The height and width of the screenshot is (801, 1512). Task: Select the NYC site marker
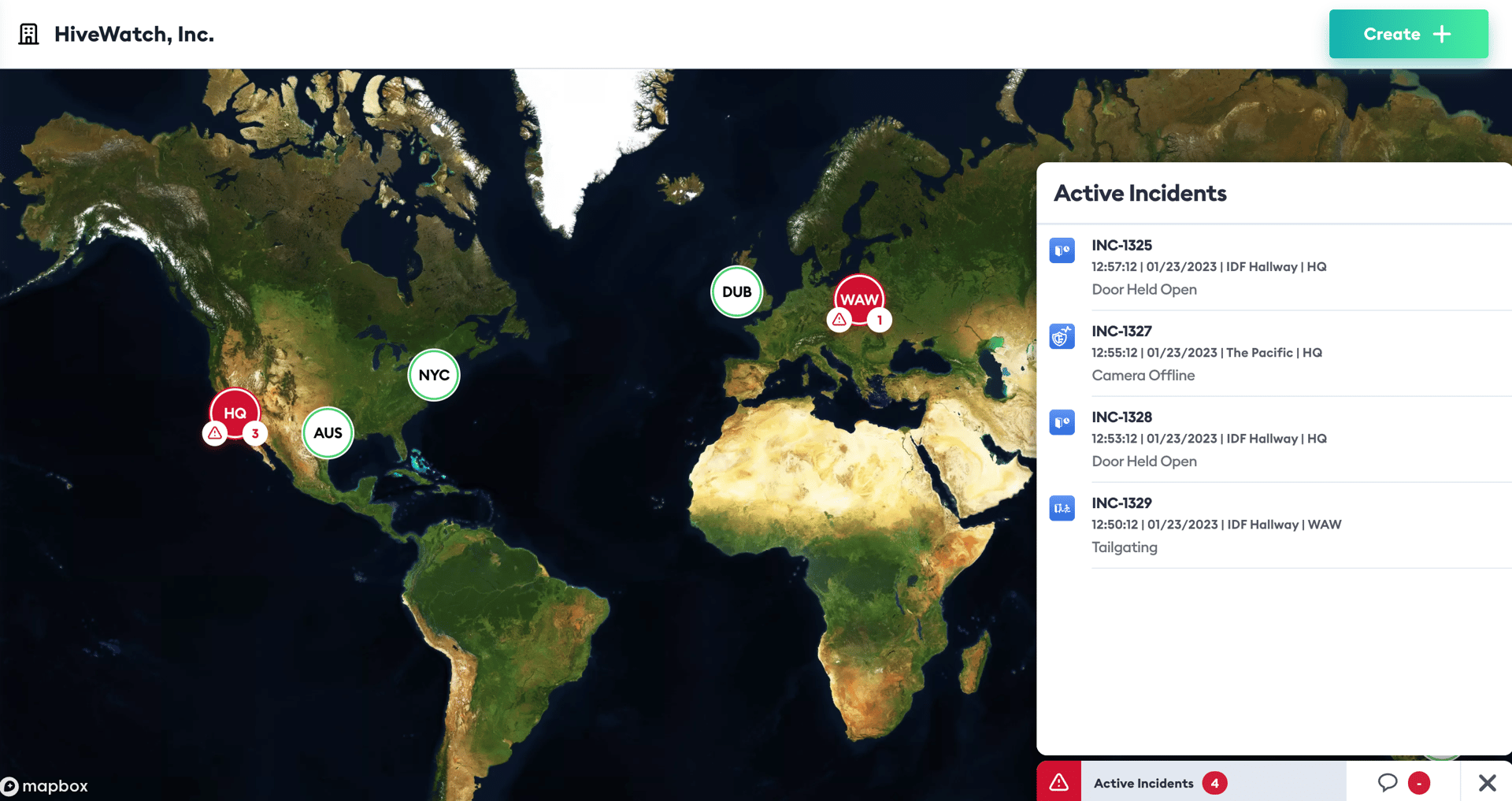pos(434,375)
